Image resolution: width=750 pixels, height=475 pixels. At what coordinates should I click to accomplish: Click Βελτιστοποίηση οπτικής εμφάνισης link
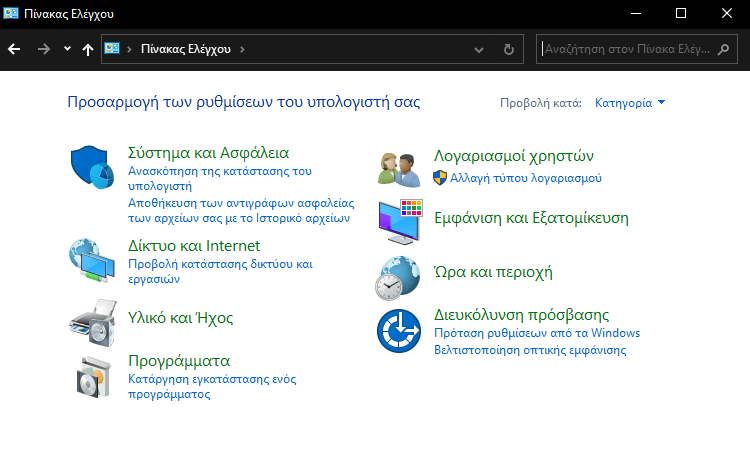coord(530,350)
